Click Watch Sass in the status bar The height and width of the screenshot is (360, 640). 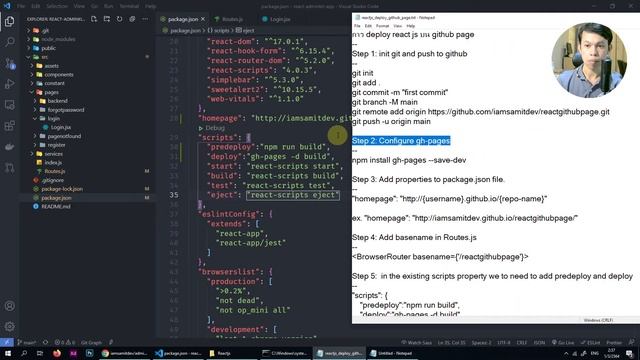pyautogui.click(x=417, y=342)
